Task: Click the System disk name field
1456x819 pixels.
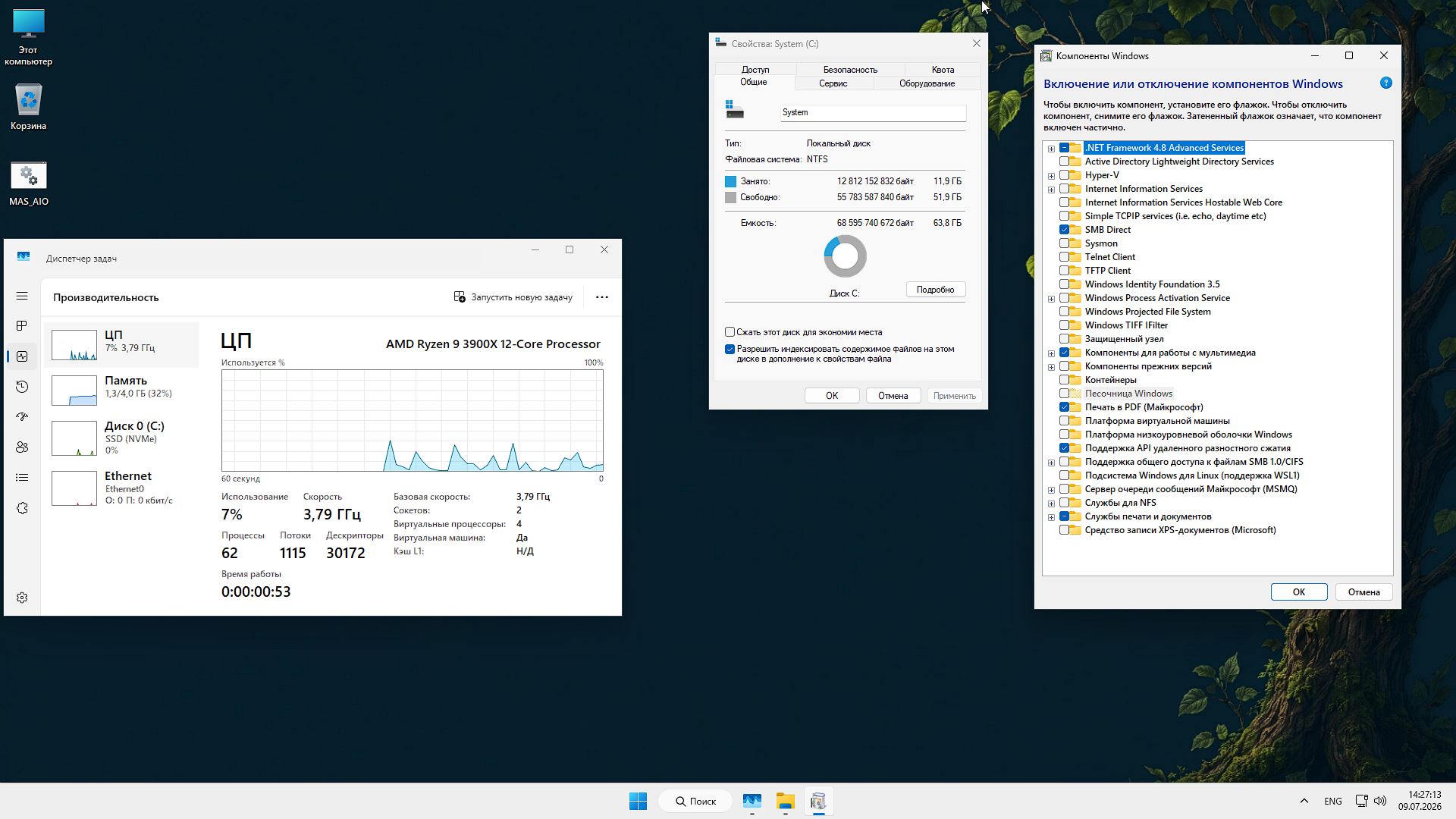Action: (x=873, y=112)
